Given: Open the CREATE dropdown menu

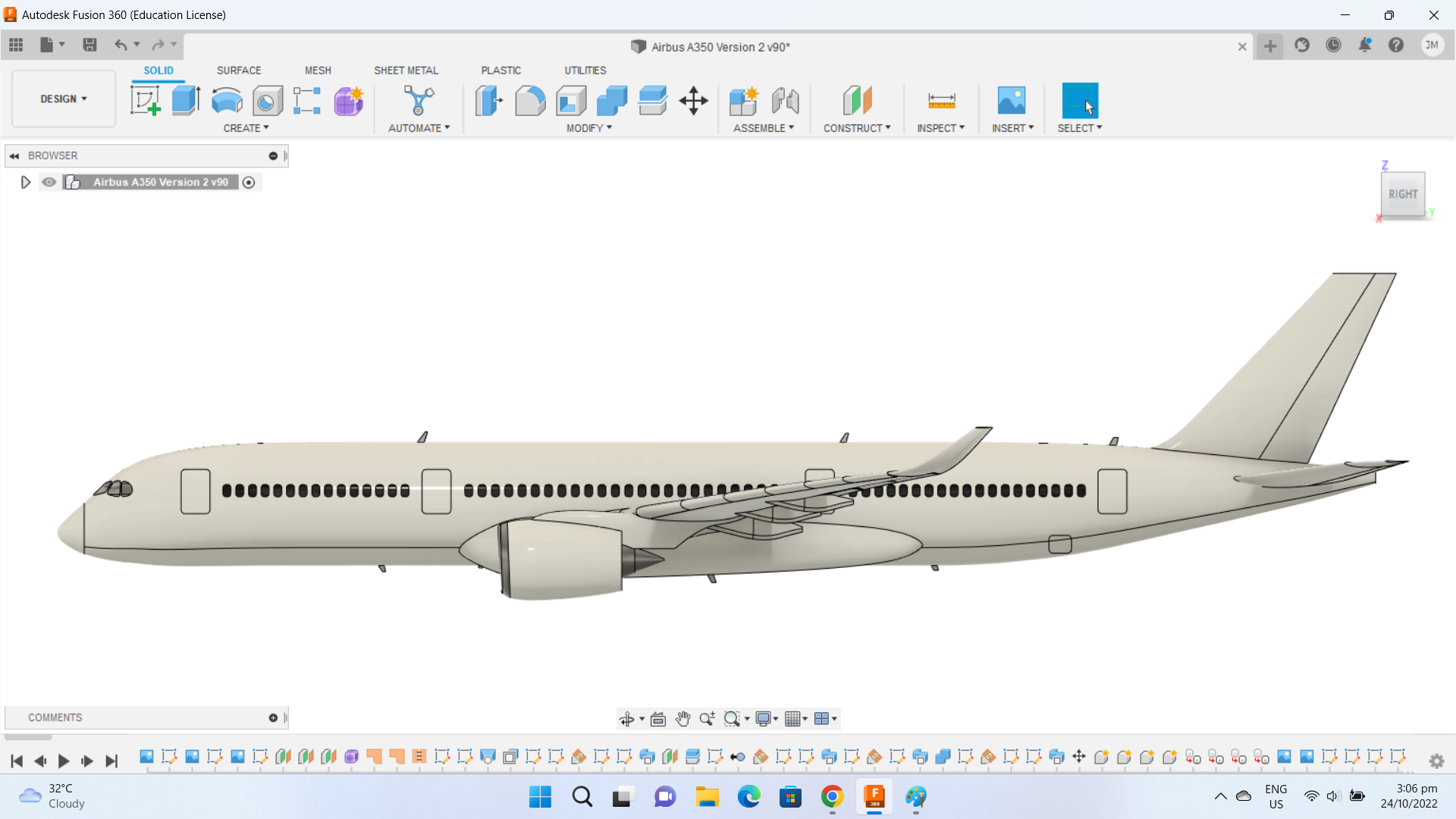Looking at the screenshot, I should 246,128.
